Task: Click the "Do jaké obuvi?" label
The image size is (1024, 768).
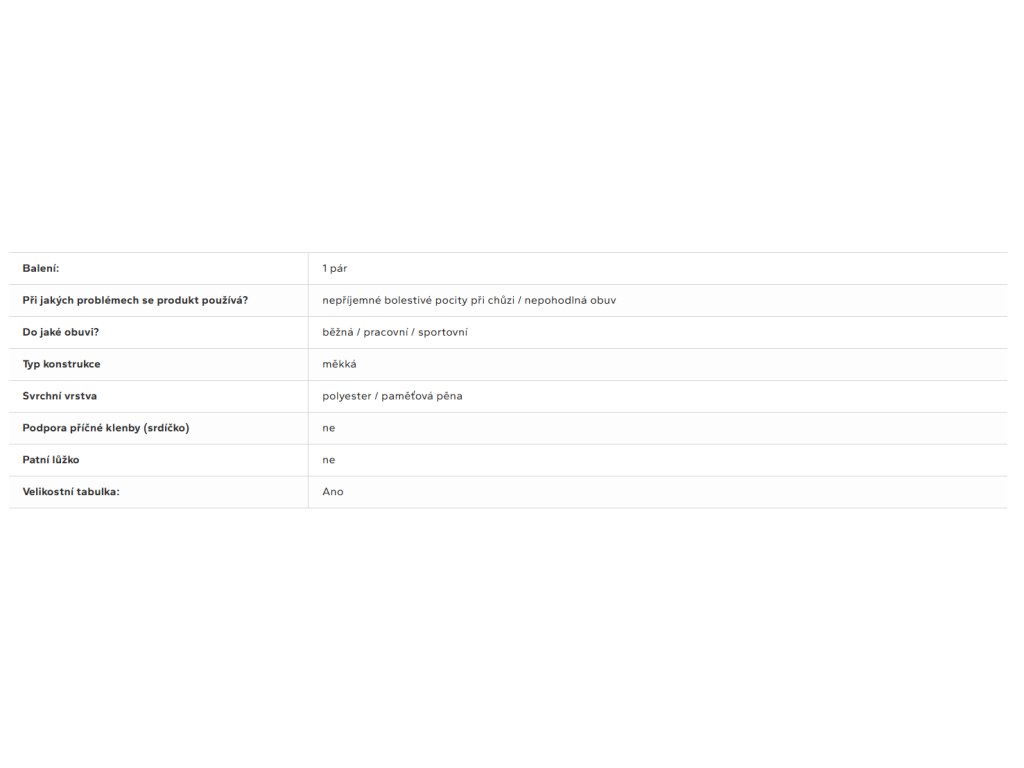Action: coord(61,332)
